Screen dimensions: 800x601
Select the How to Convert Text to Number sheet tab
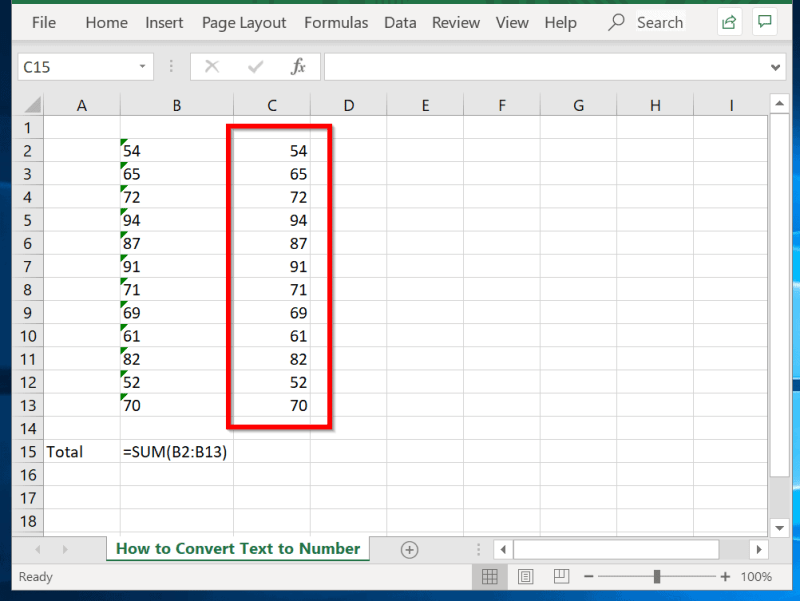click(237, 549)
